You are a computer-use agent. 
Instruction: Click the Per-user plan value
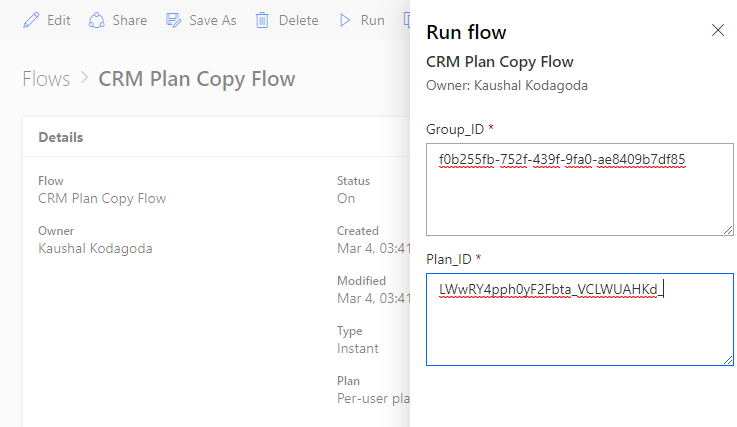point(372,398)
